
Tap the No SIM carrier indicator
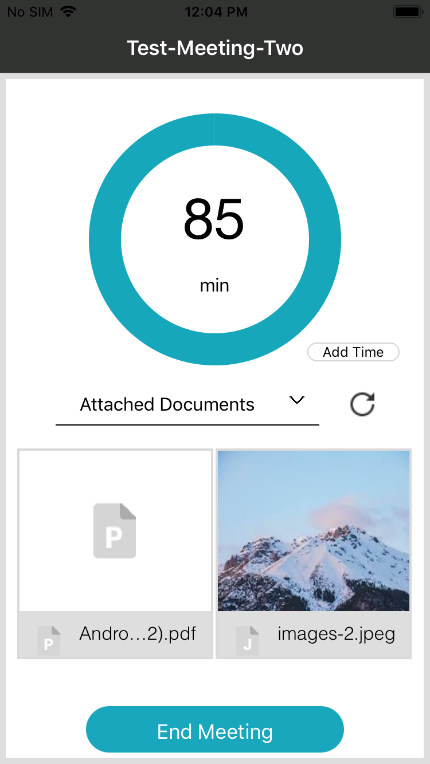(x=30, y=12)
